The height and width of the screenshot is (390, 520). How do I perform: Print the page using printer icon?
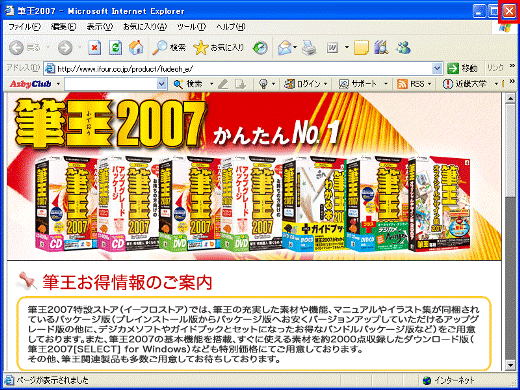309,48
